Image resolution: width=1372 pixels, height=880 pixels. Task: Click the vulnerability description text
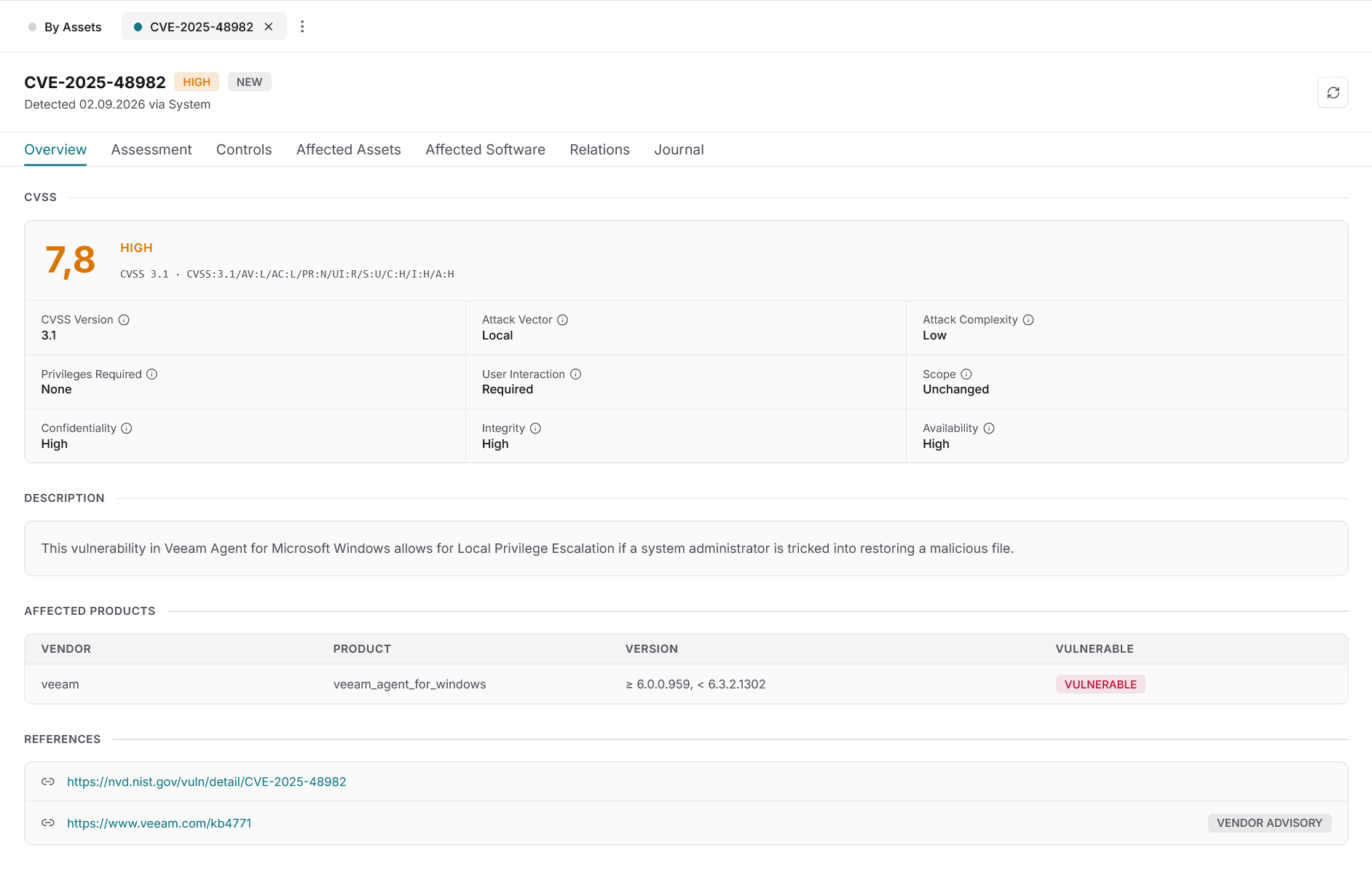pyautogui.click(x=527, y=549)
